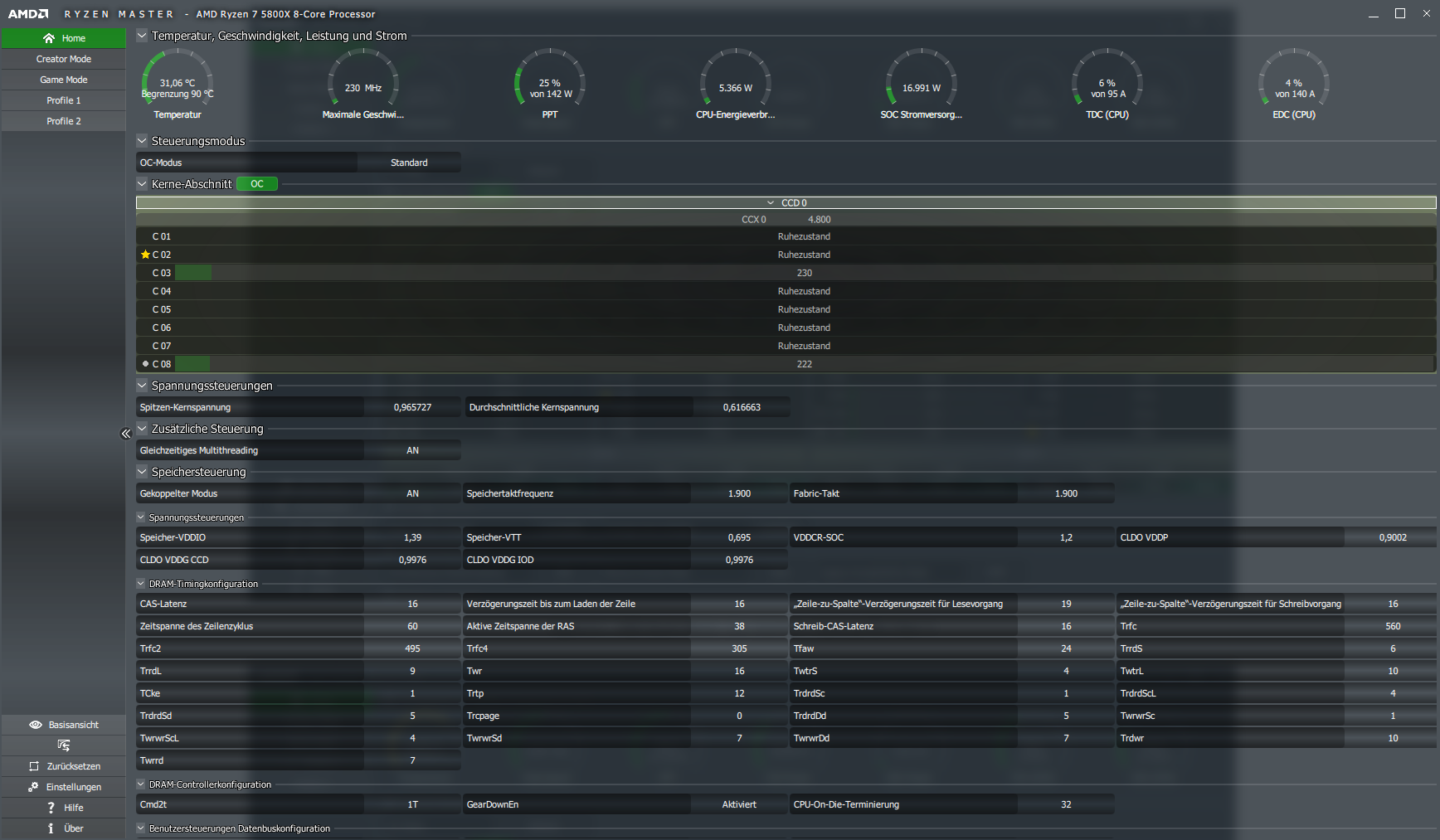Collapse the sidebar with double-chevron icon
1440x840 pixels.
(126, 434)
